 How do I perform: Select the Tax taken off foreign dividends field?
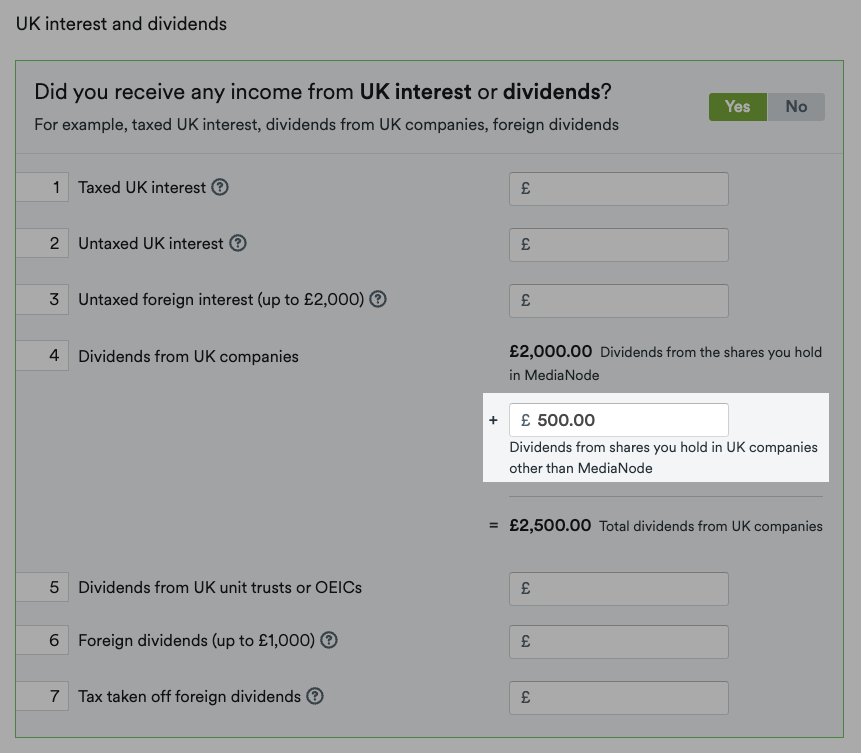[x=618, y=698]
